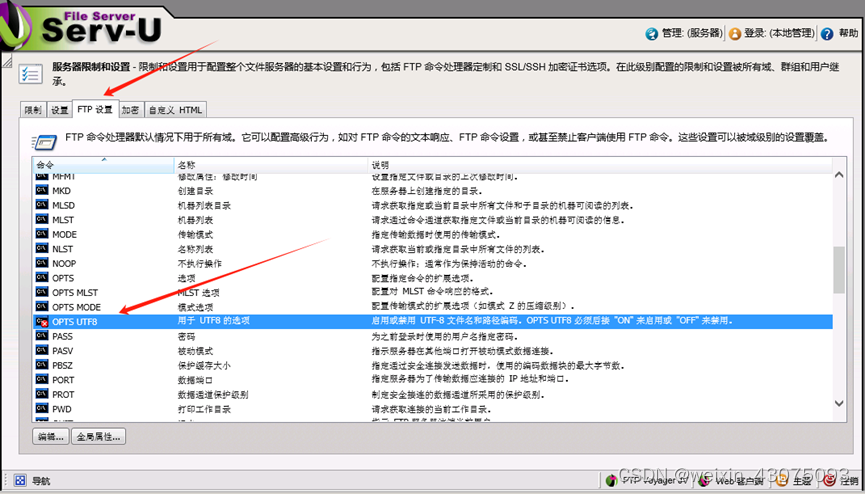This screenshot has height=494, width=865.
Task: Select the PASS command text
Action: (x=62, y=336)
